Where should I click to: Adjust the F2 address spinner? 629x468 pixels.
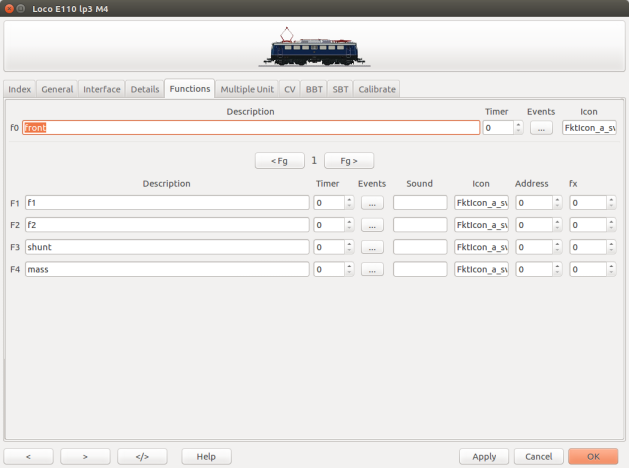(x=536, y=225)
